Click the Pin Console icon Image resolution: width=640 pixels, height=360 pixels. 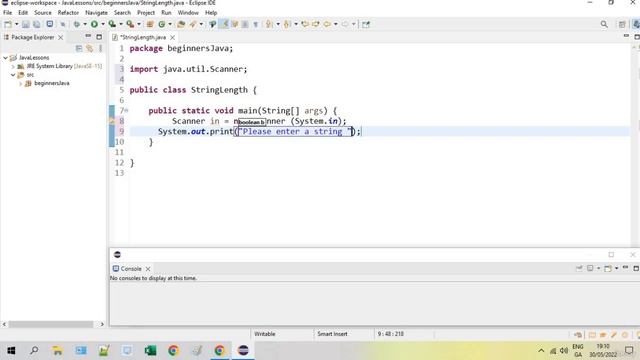click(x=579, y=268)
